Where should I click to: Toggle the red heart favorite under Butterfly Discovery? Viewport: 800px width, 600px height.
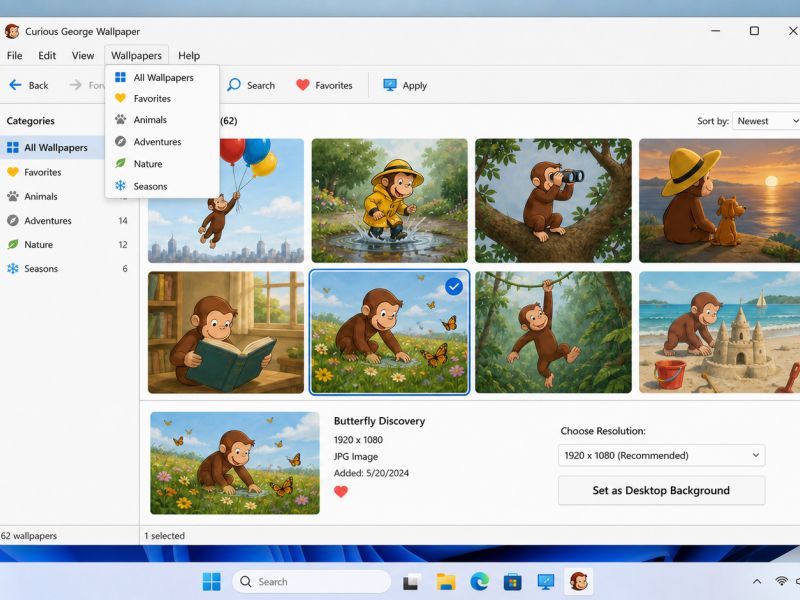tap(341, 491)
